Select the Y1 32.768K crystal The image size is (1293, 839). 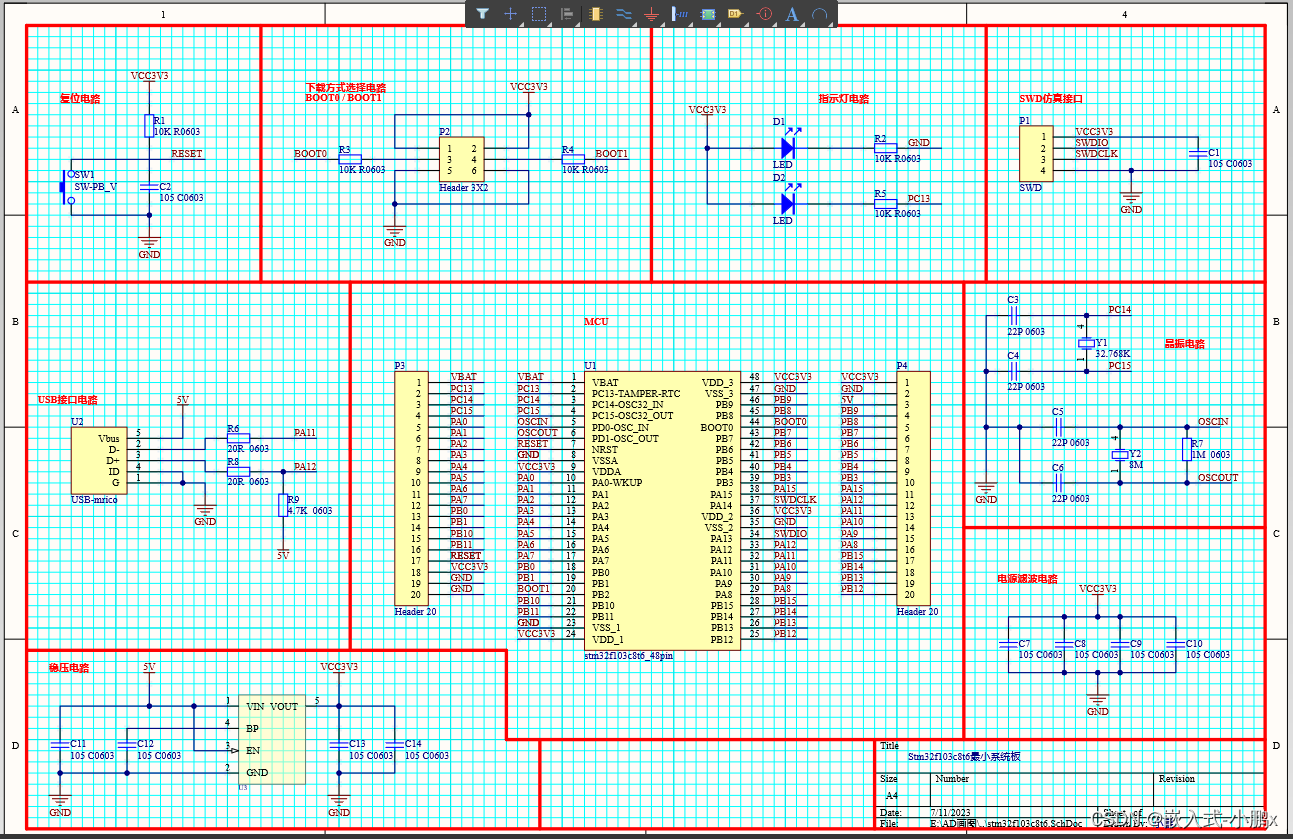[1086, 341]
